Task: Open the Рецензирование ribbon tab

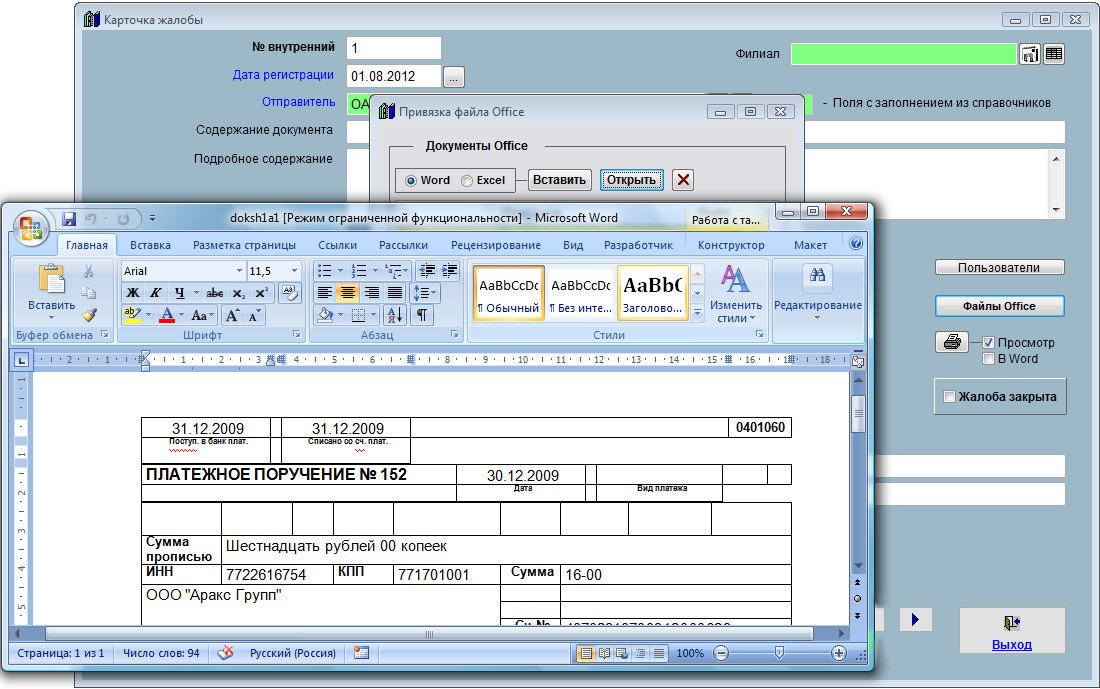Action: 495,245
